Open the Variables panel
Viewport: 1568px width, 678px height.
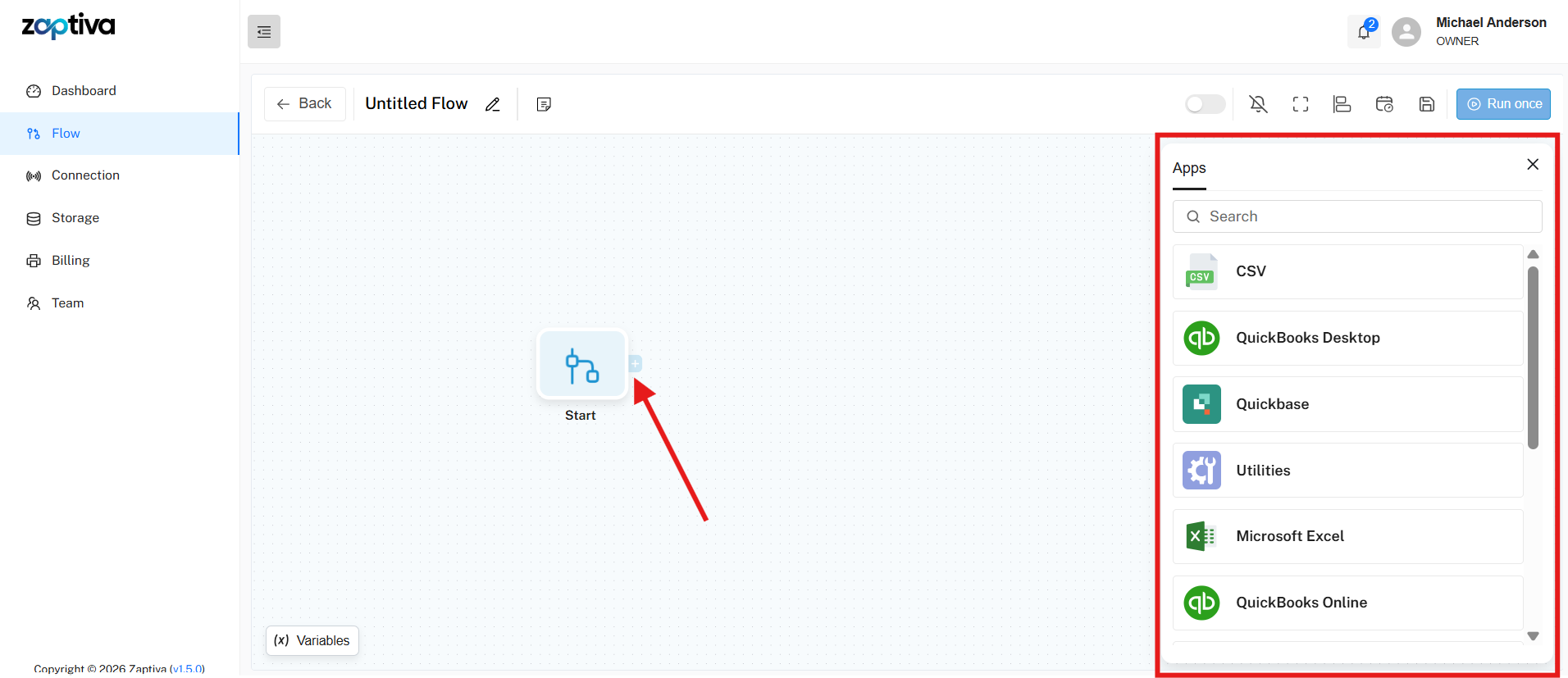(312, 640)
